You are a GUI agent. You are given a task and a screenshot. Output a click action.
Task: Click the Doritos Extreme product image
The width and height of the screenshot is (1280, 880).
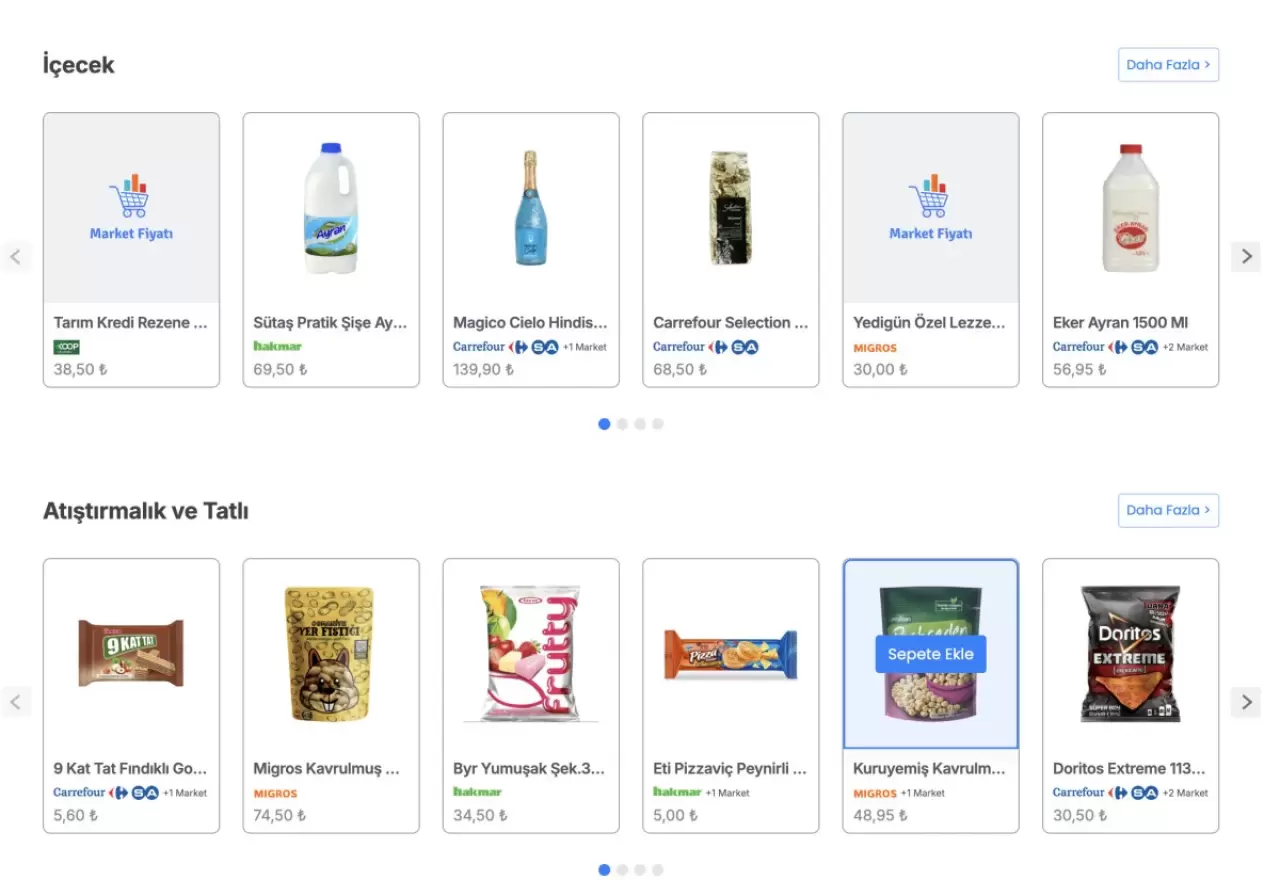coord(1130,654)
